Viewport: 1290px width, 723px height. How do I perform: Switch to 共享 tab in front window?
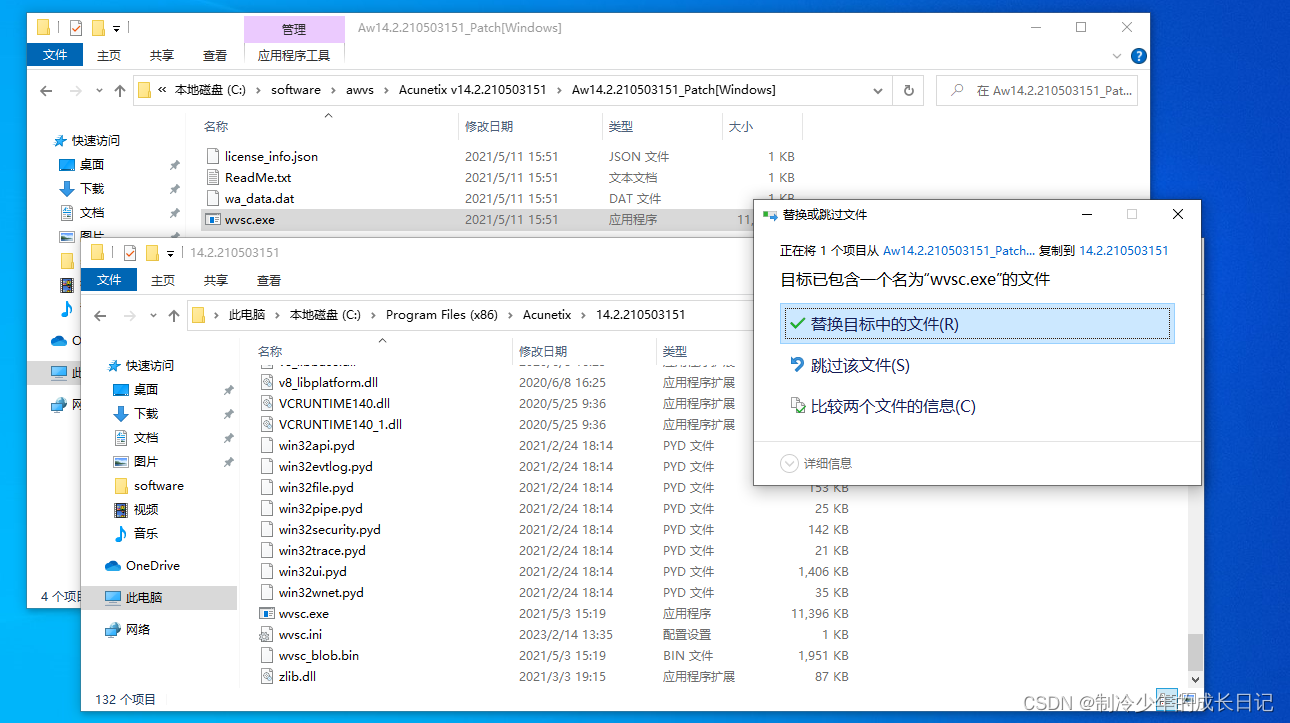(x=215, y=281)
